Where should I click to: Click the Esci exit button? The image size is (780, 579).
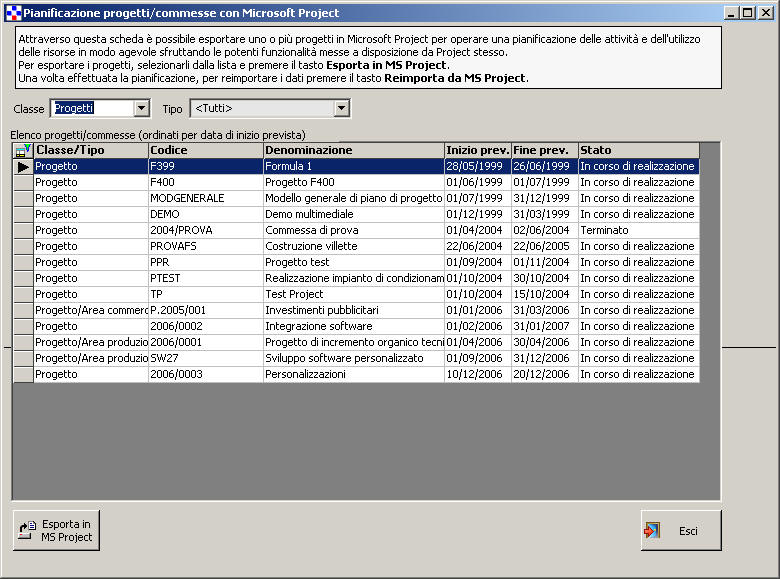click(x=680, y=530)
